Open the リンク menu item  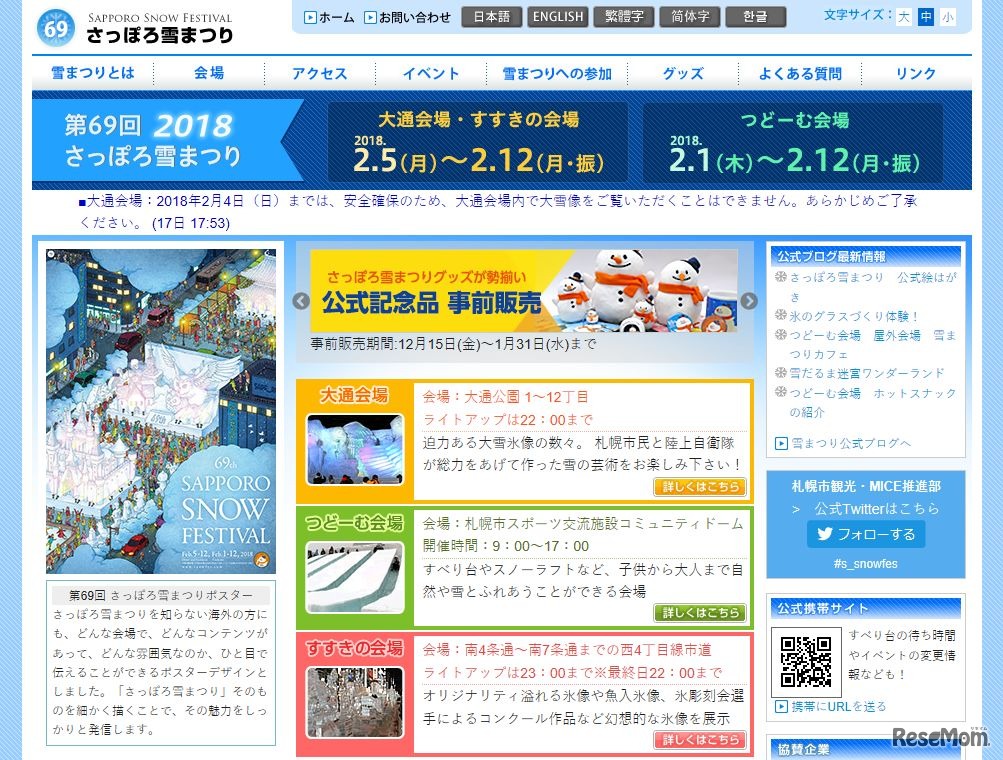pos(916,73)
